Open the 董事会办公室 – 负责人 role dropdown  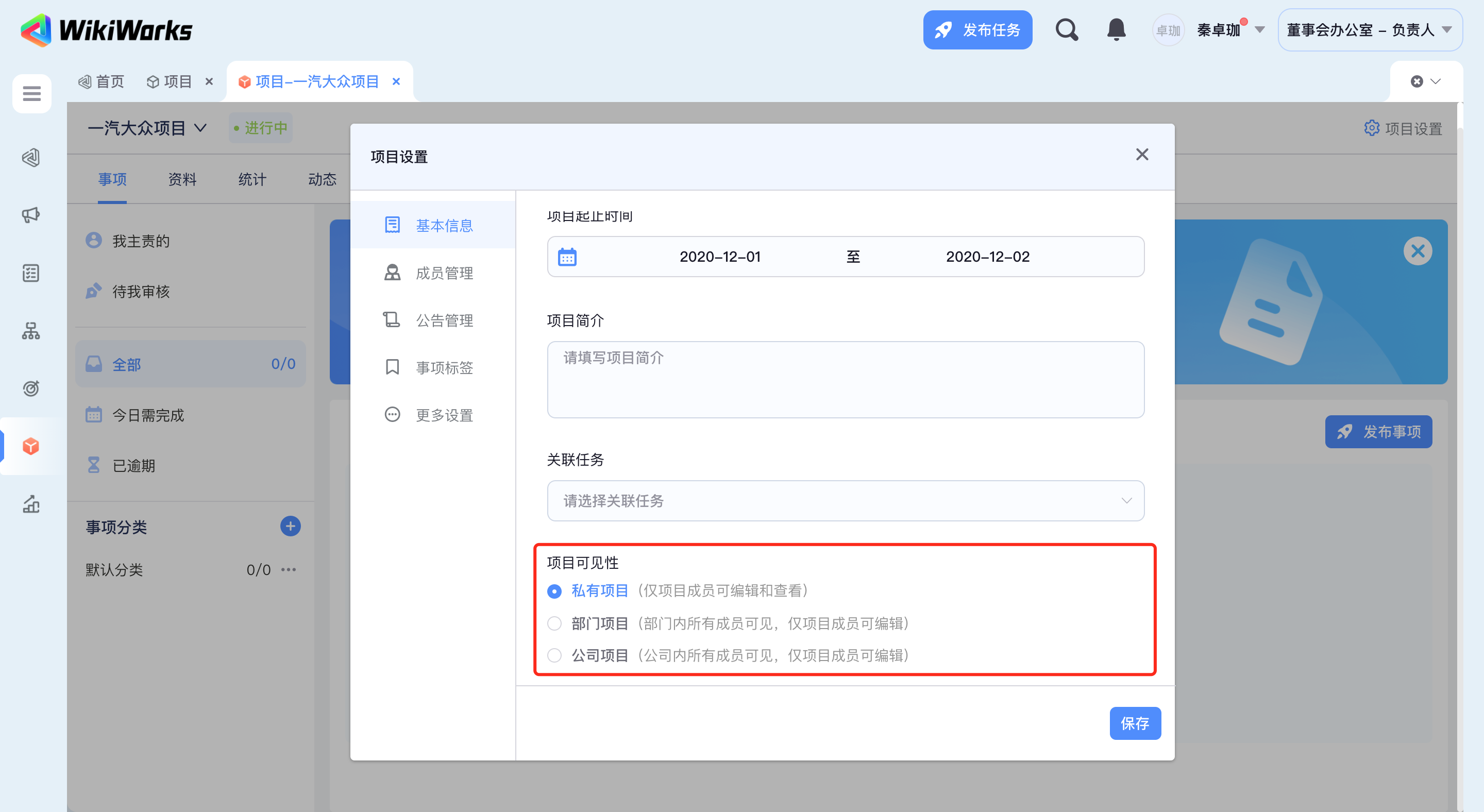tap(1370, 30)
